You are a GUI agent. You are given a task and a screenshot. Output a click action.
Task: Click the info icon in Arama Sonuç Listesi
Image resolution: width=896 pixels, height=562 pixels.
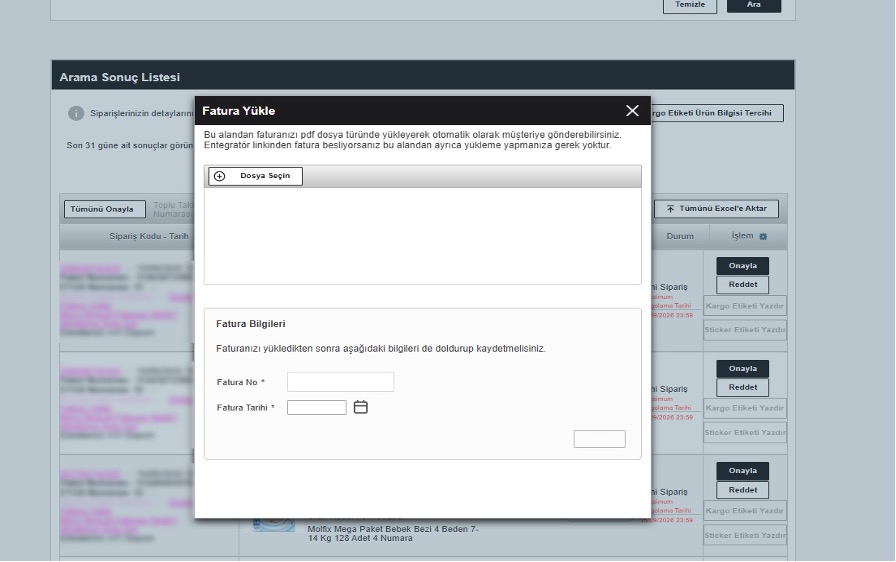click(x=76, y=113)
